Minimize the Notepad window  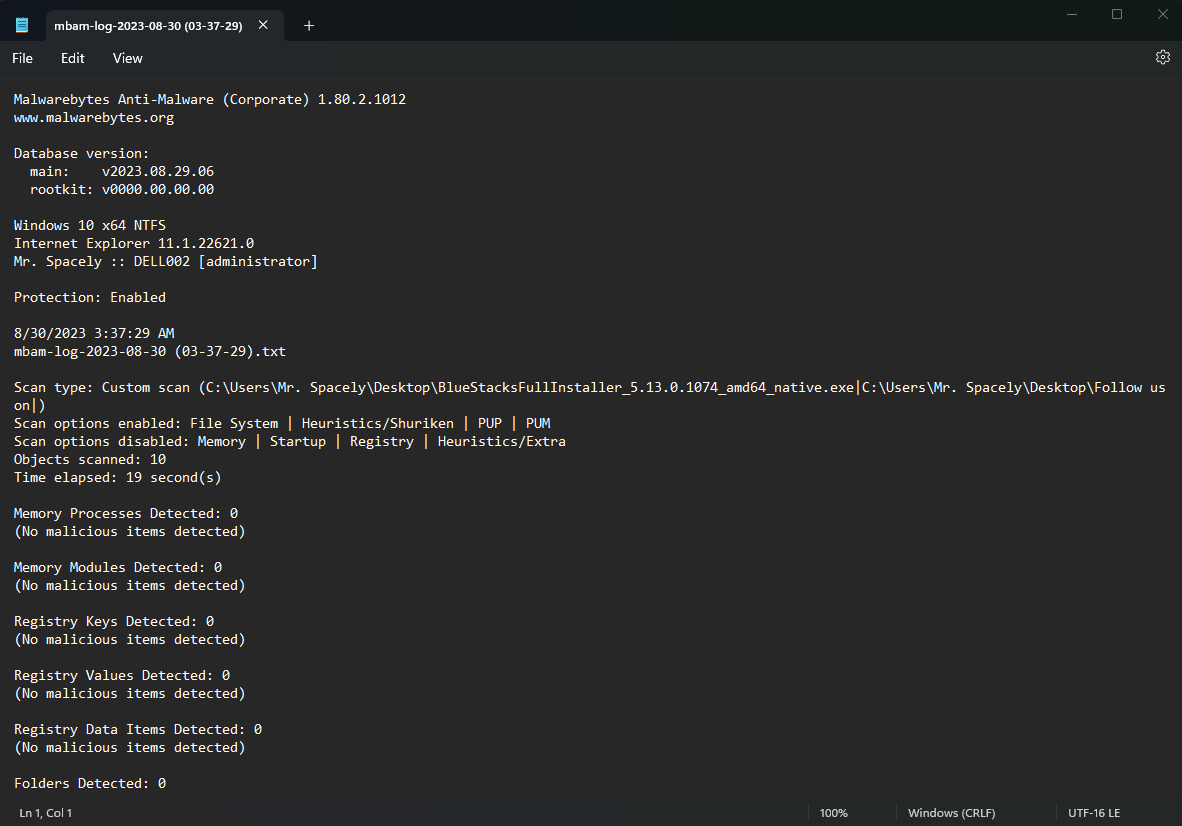[x=1072, y=14]
